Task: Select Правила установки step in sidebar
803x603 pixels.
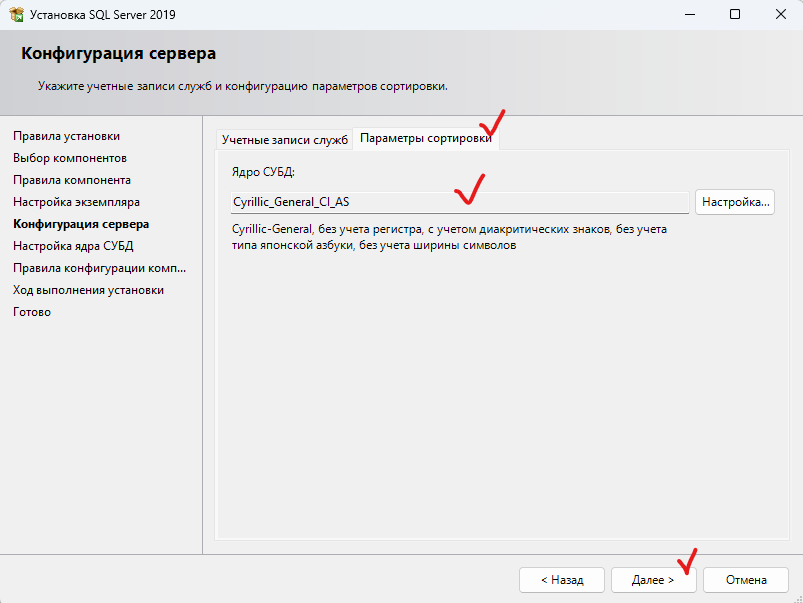Action: [x=67, y=136]
